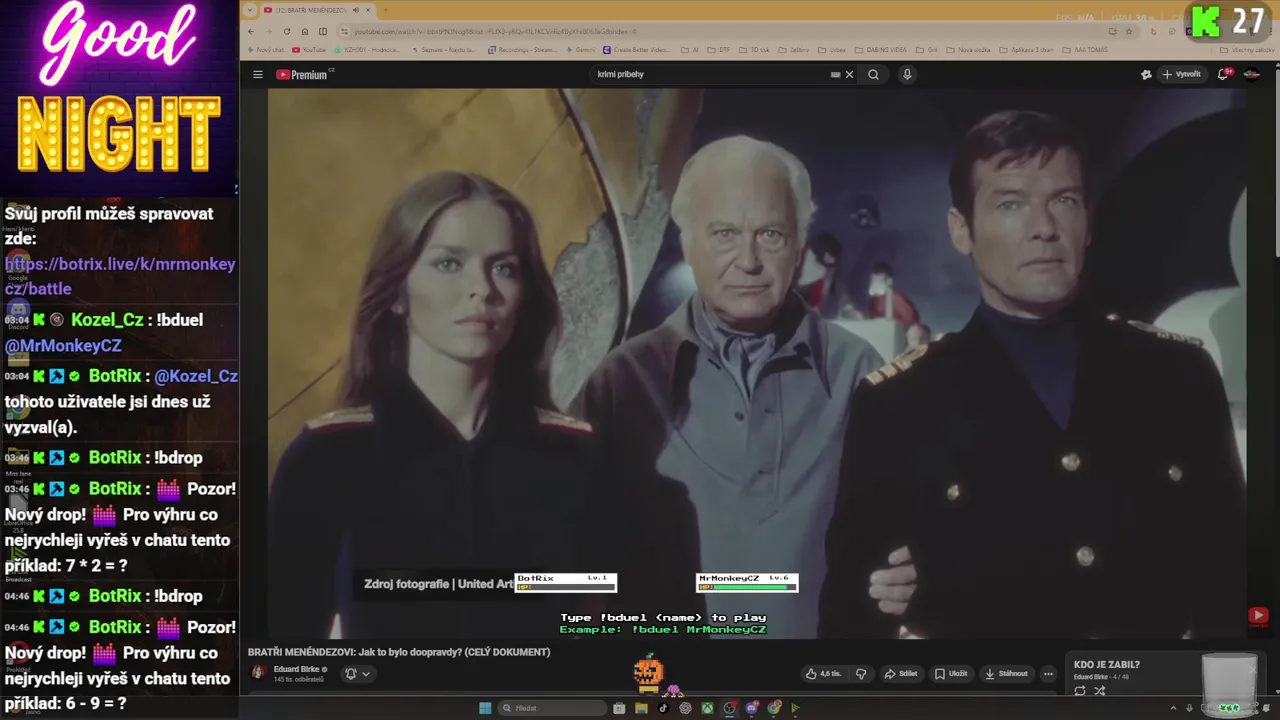Mute the tab via its speaker icon
This screenshot has height=720, width=1280.
(356, 10)
